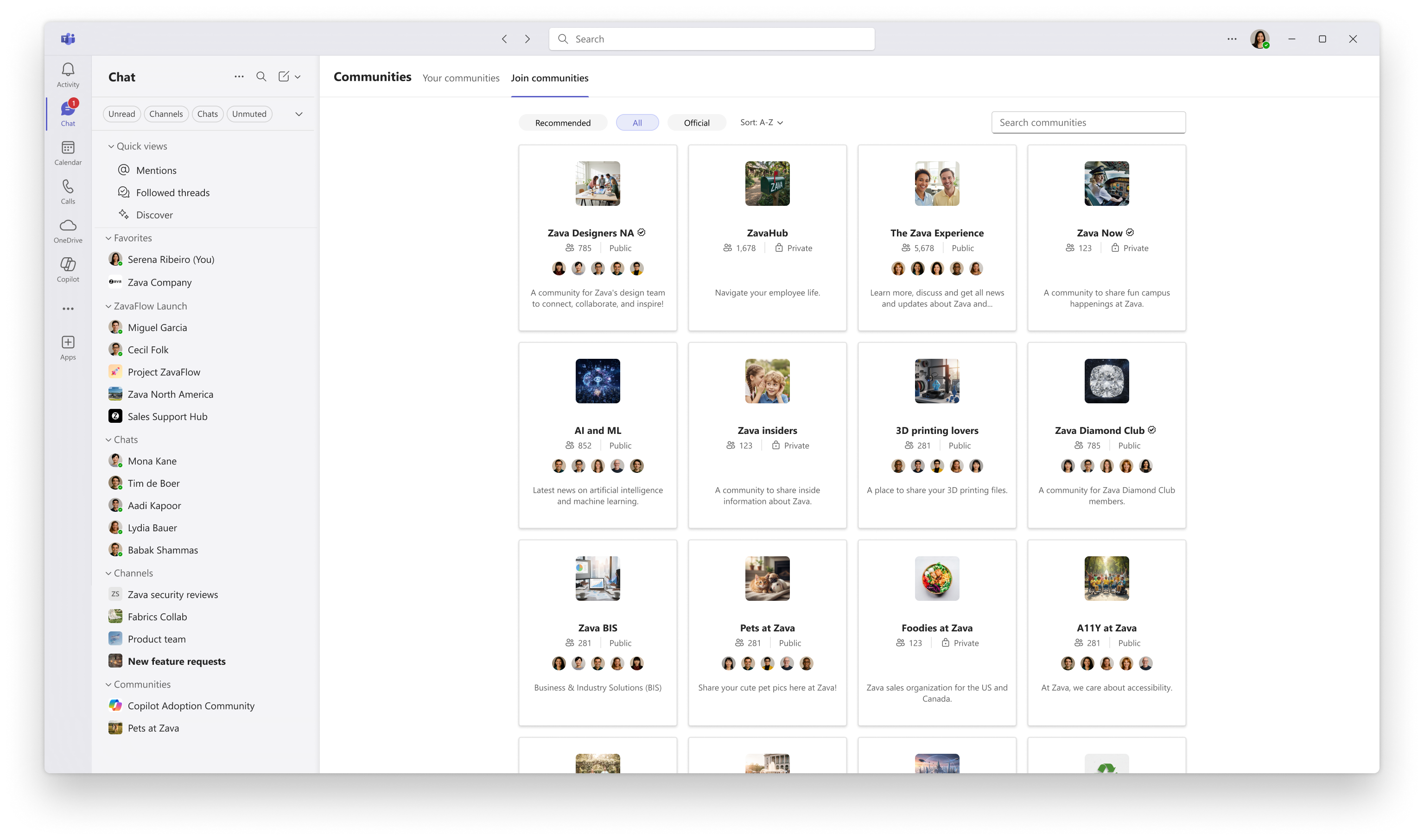Image resolution: width=1424 pixels, height=840 pixels.
Task: Enable the Unread filter pill
Action: (121, 114)
